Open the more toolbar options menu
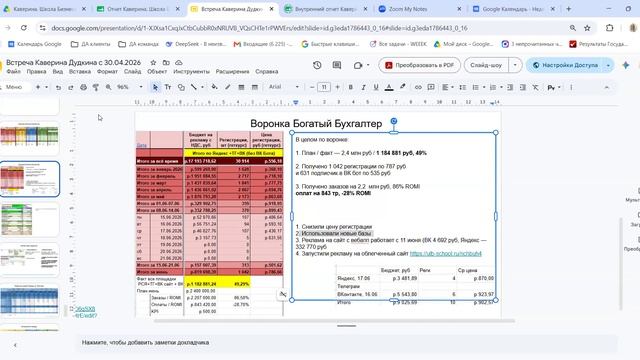Viewport: 640px width, 360px height. point(571,87)
